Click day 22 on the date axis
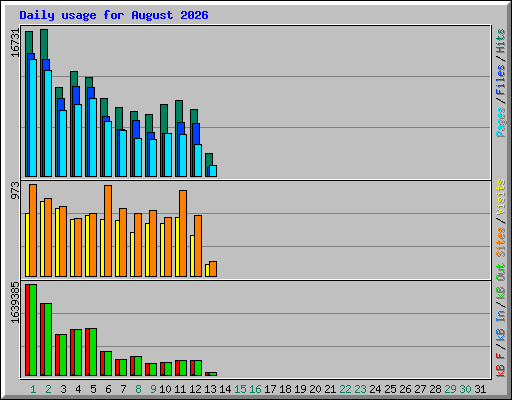The height and width of the screenshot is (400, 512). (x=345, y=389)
